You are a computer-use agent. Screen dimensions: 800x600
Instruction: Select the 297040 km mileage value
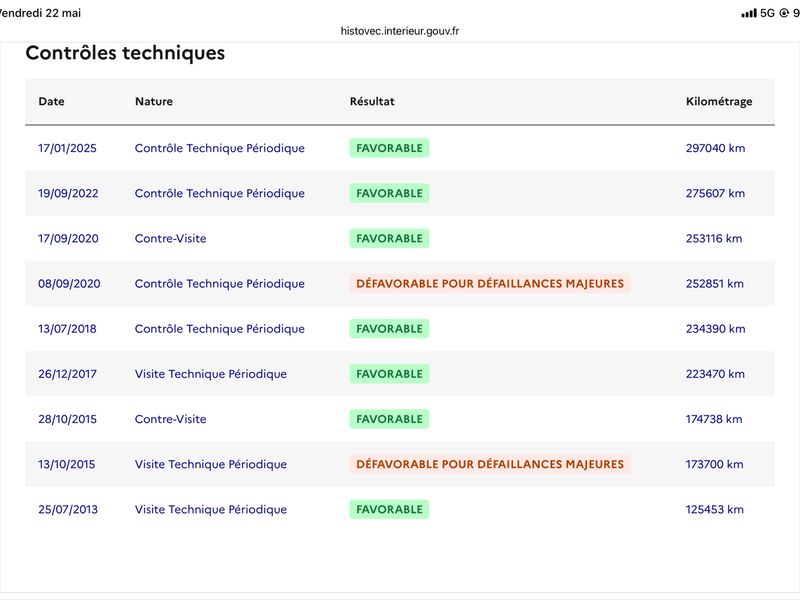(x=715, y=148)
